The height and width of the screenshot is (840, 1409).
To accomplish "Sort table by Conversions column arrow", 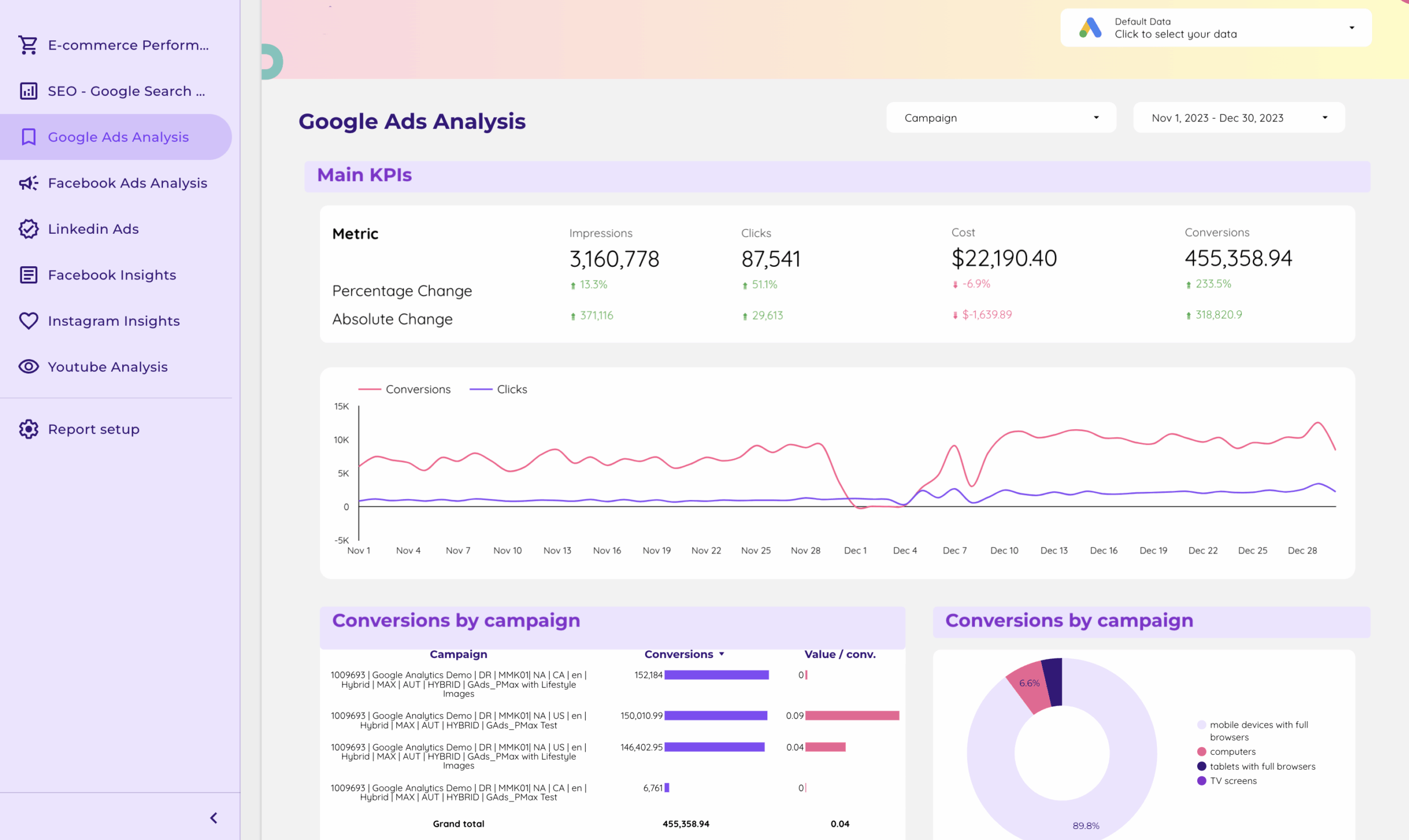I will [722, 654].
